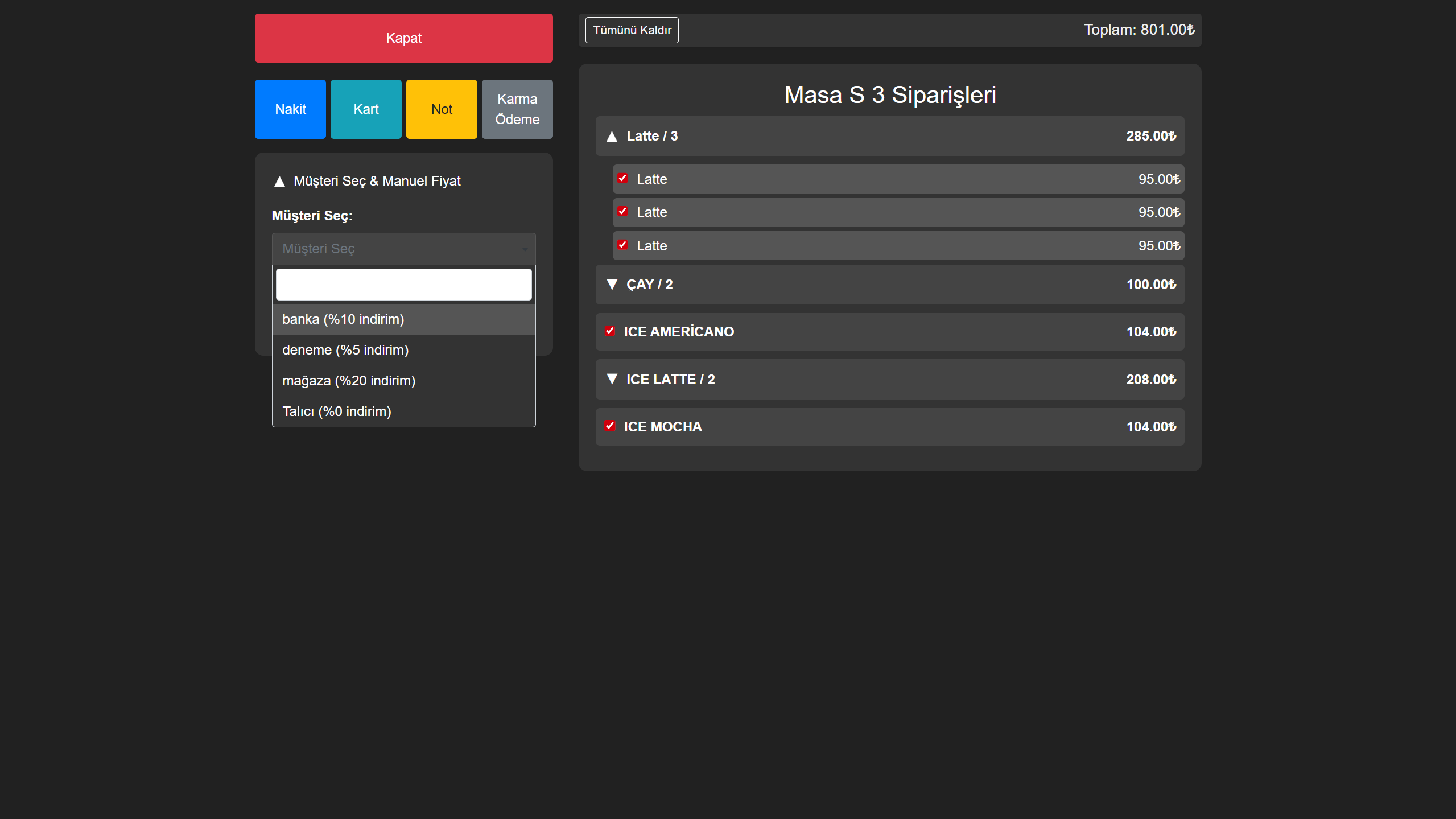Click the customer search input field
This screenshot has height=819, width=1456.
403,285
